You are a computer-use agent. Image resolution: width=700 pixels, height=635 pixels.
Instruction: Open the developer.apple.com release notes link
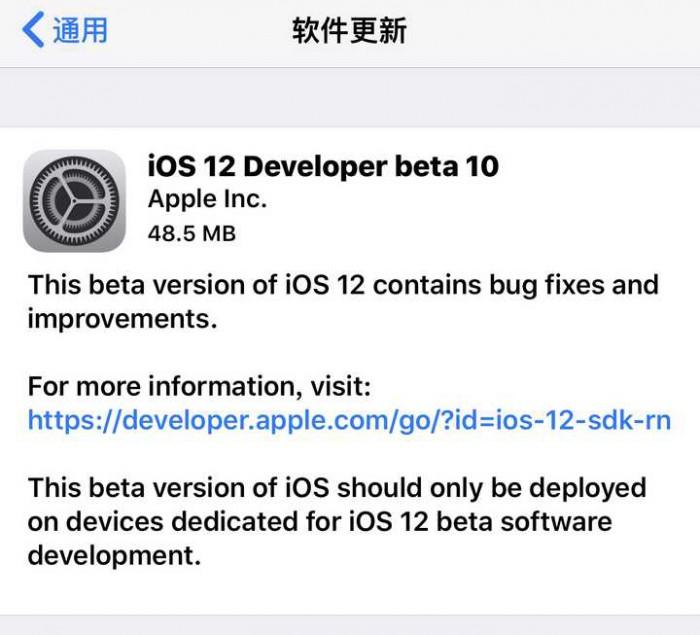pyautogui.click(x=349, y=420)
